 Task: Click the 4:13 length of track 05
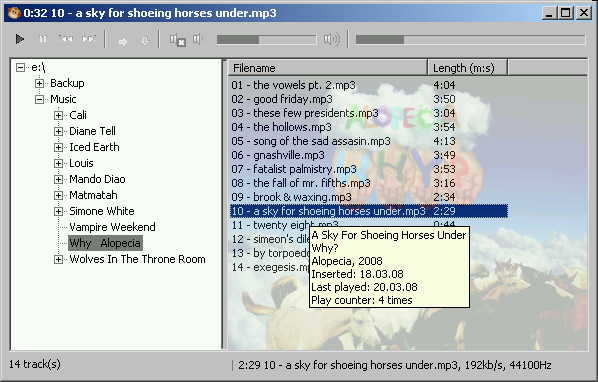(x=444, y=141)
